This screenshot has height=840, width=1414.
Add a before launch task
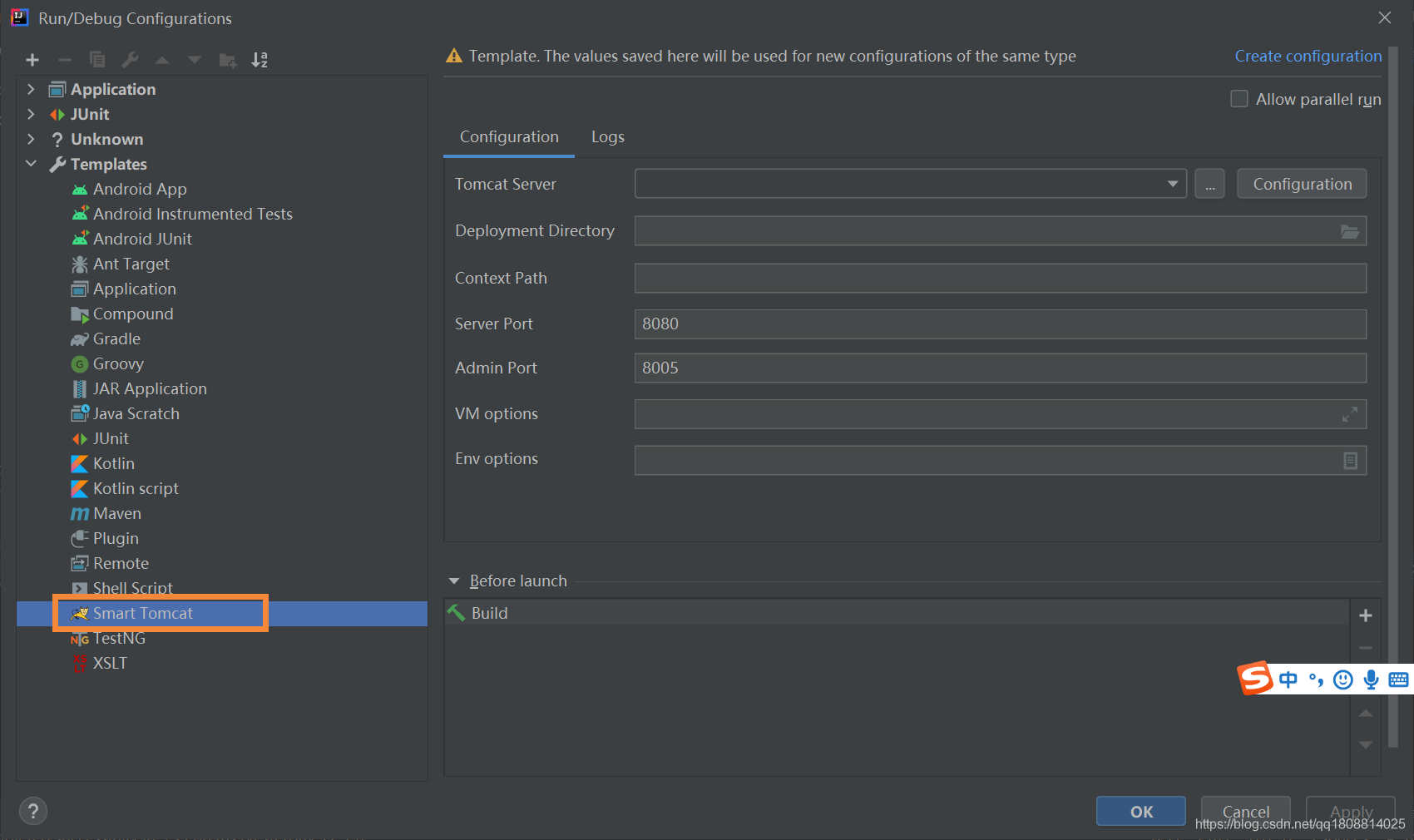click(1366, 615)
